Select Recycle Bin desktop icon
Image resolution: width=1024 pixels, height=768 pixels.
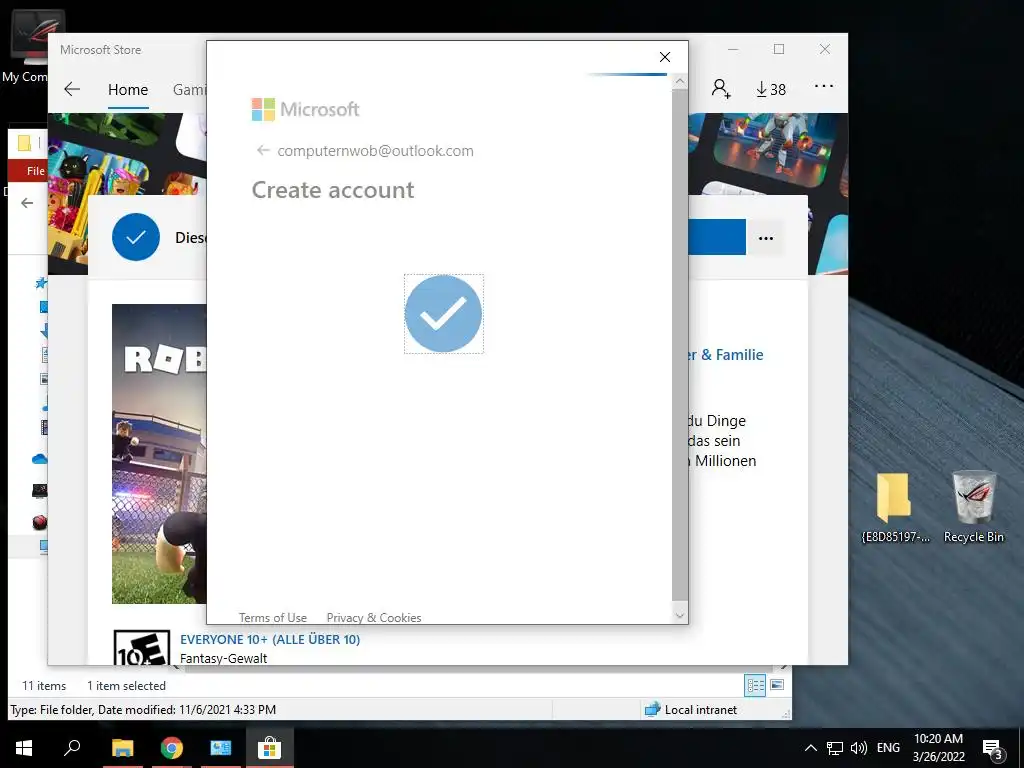974,507
